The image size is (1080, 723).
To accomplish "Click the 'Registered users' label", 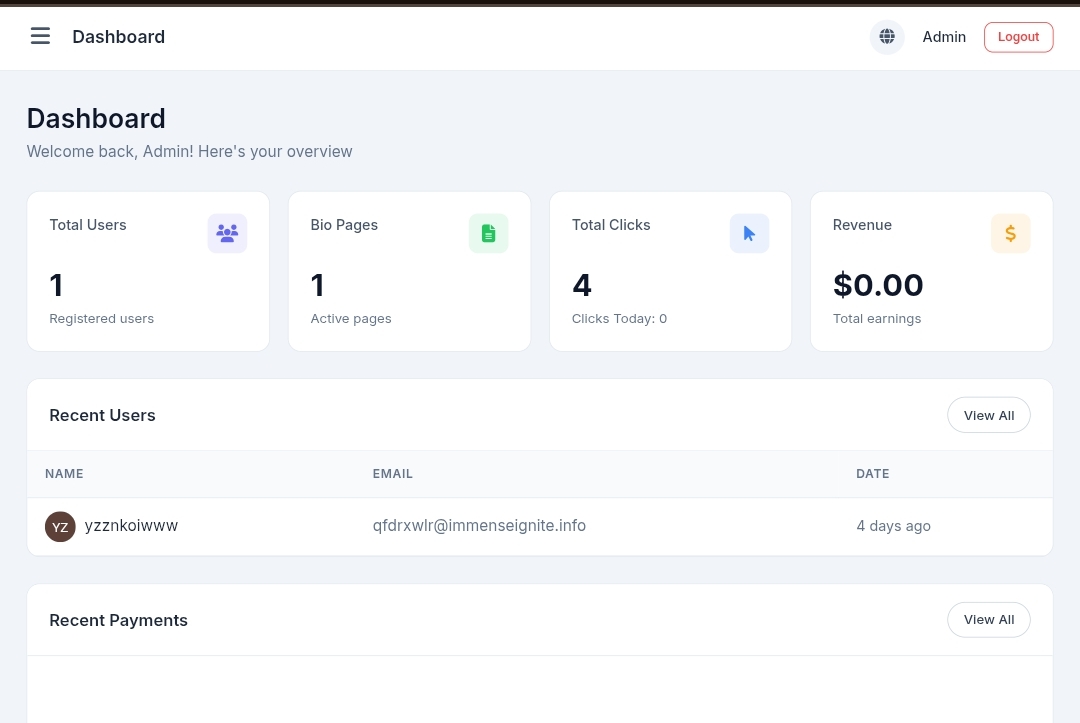I will [101, 319].
